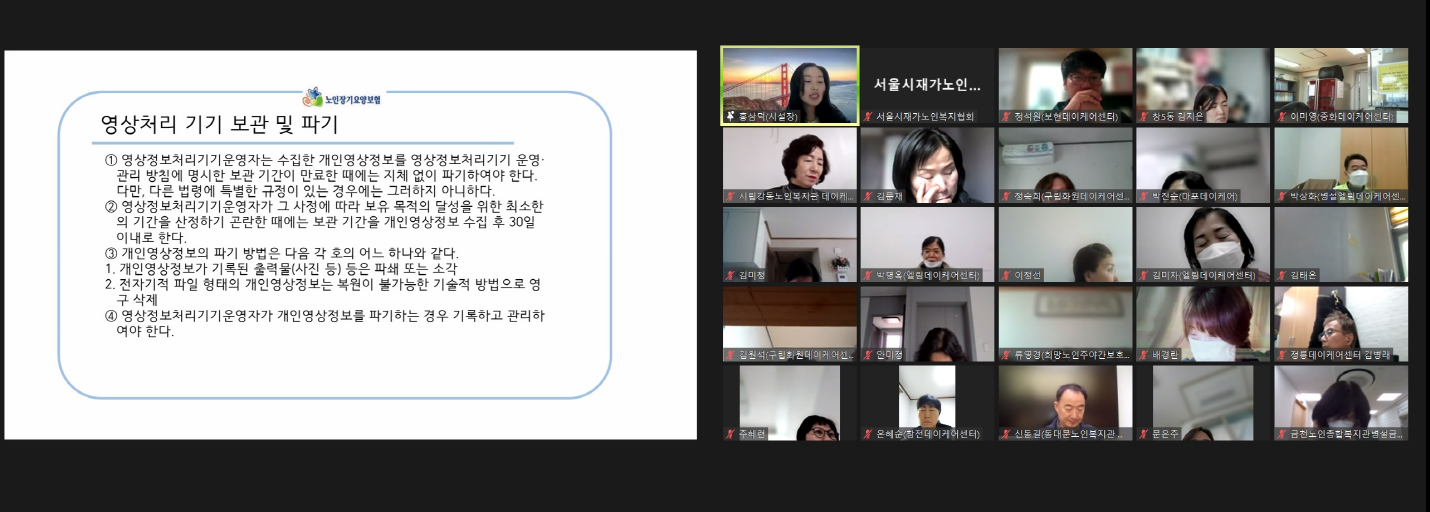Click the 온혜순(창전데이케어센터) video thumbnail
This screenshot has height=512, width=1430.
tap(927, 400)
